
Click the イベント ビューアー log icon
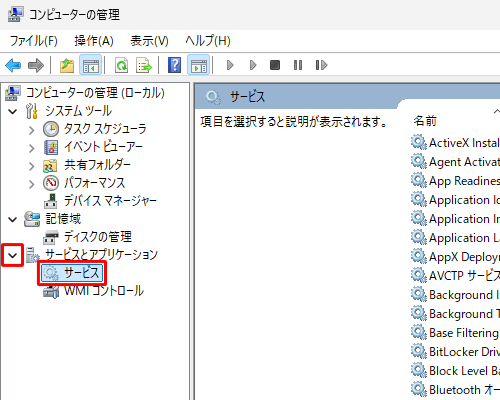click(x=51, y=147)
